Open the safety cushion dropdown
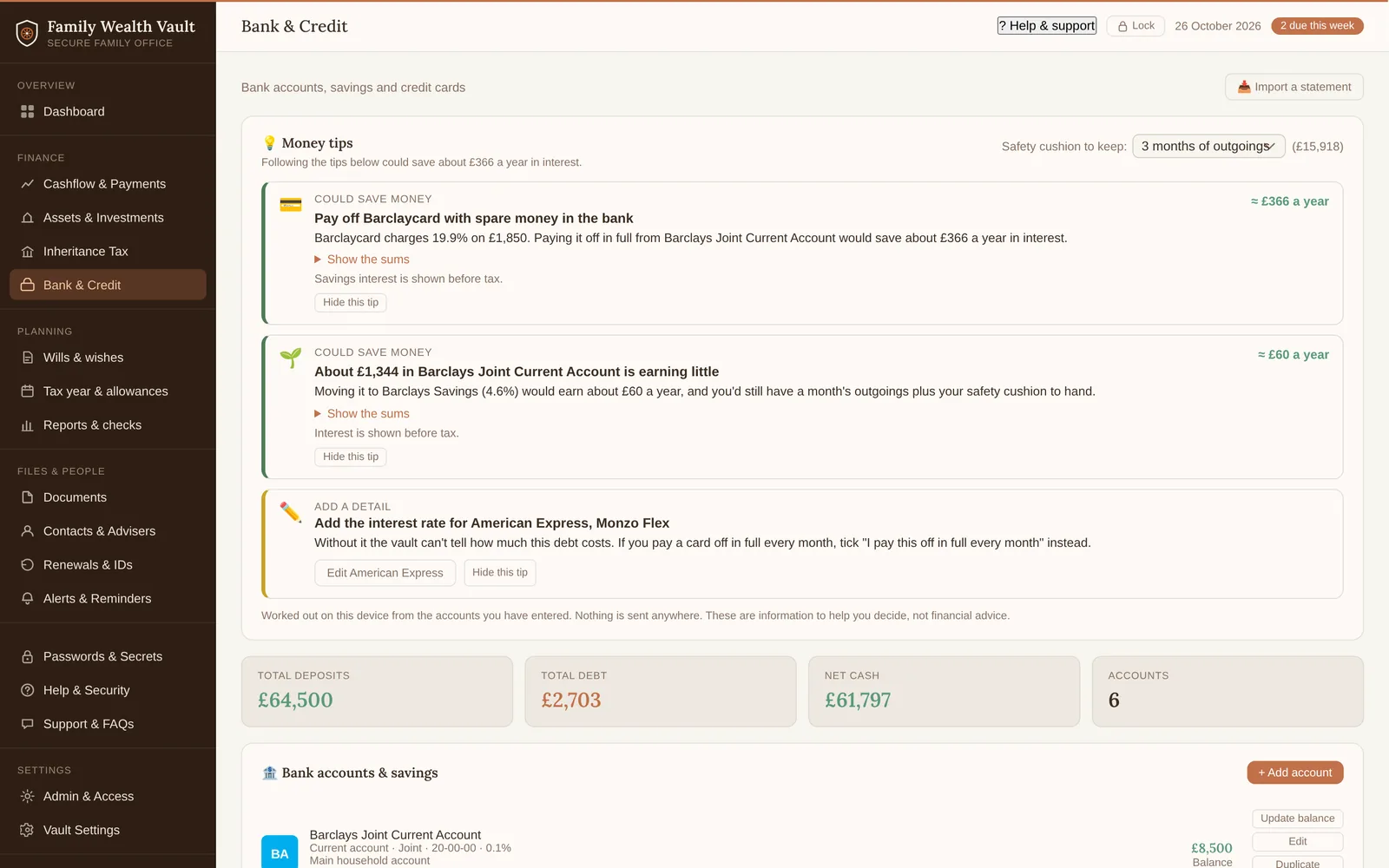Image resolution: width=1389 pixels, height=868 pixels. click(x=1208, y=147)
